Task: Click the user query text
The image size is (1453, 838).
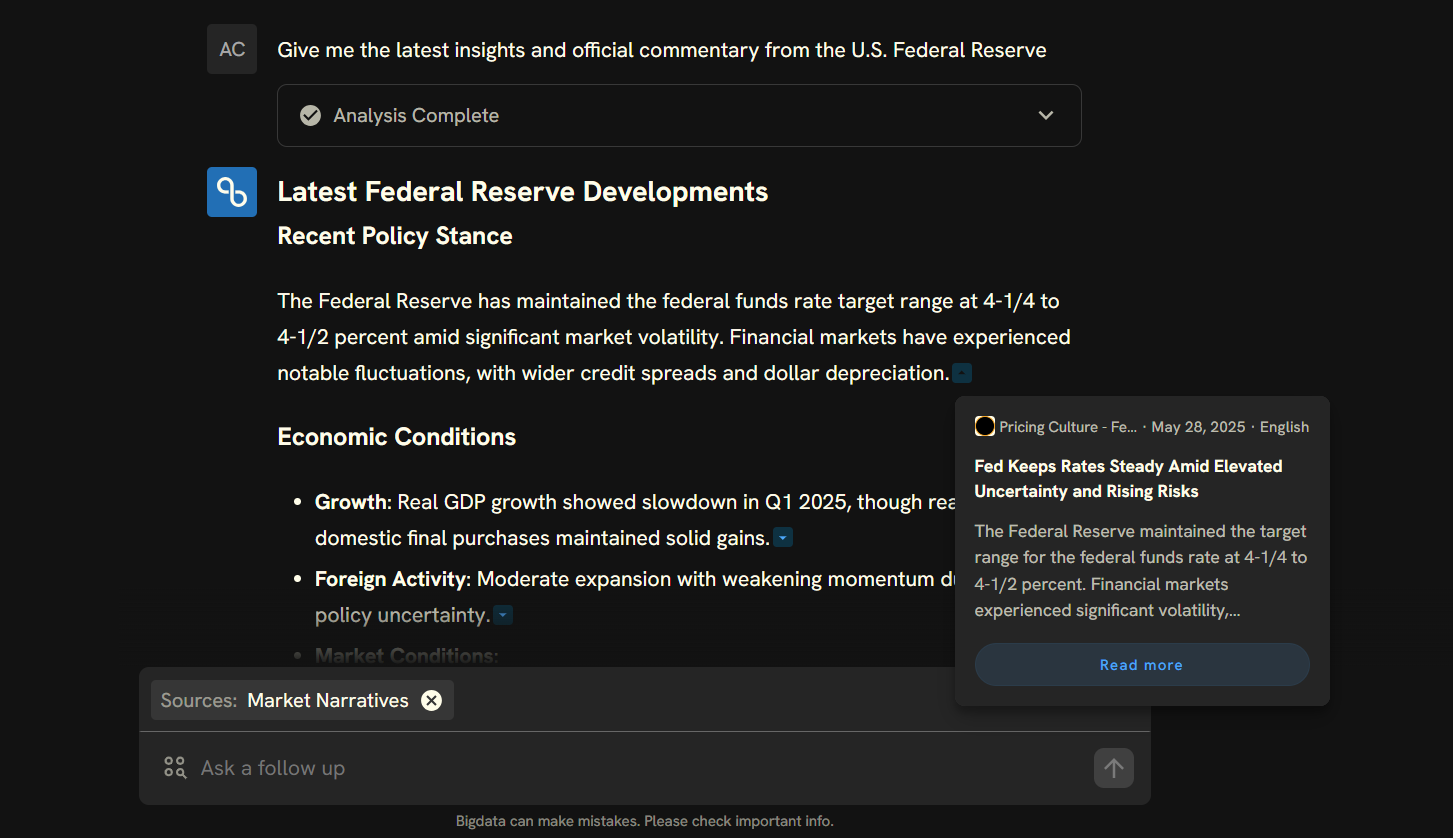Action: point(662,50)
